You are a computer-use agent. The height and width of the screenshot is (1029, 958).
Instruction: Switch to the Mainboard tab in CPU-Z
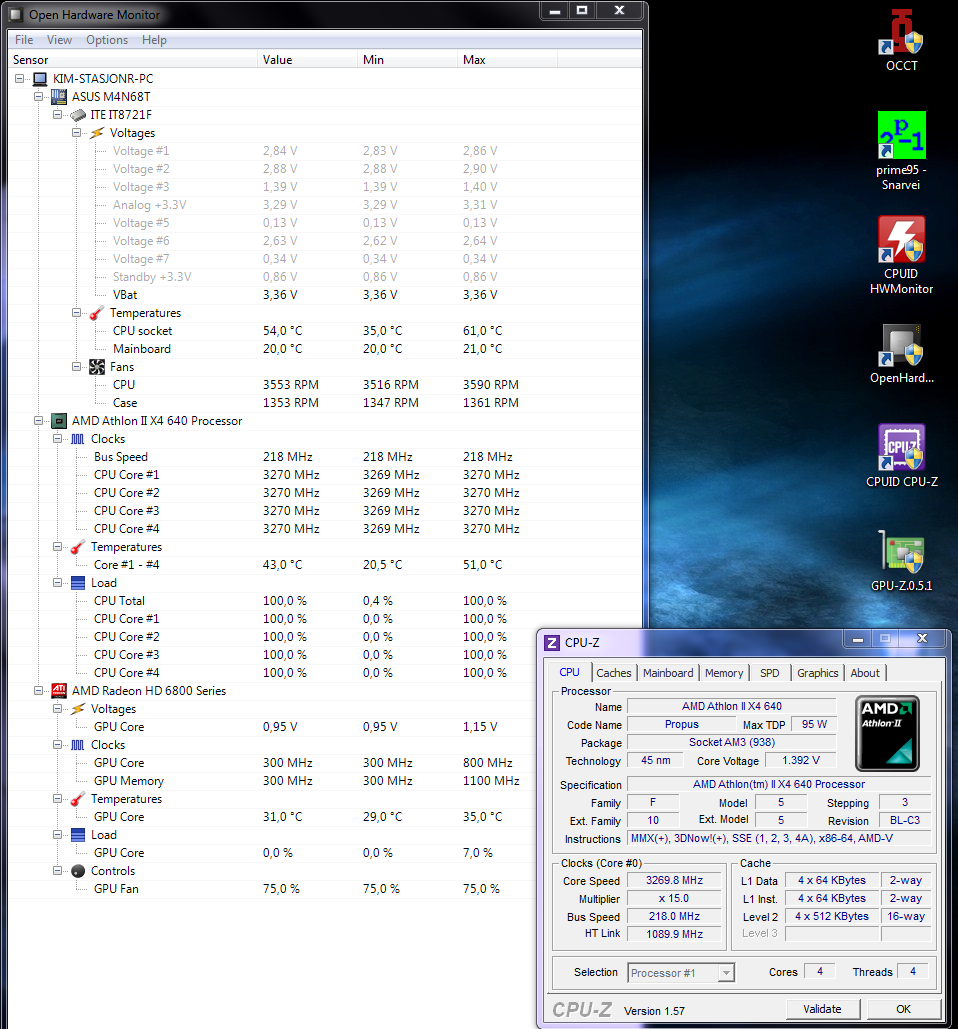[668, 673]
